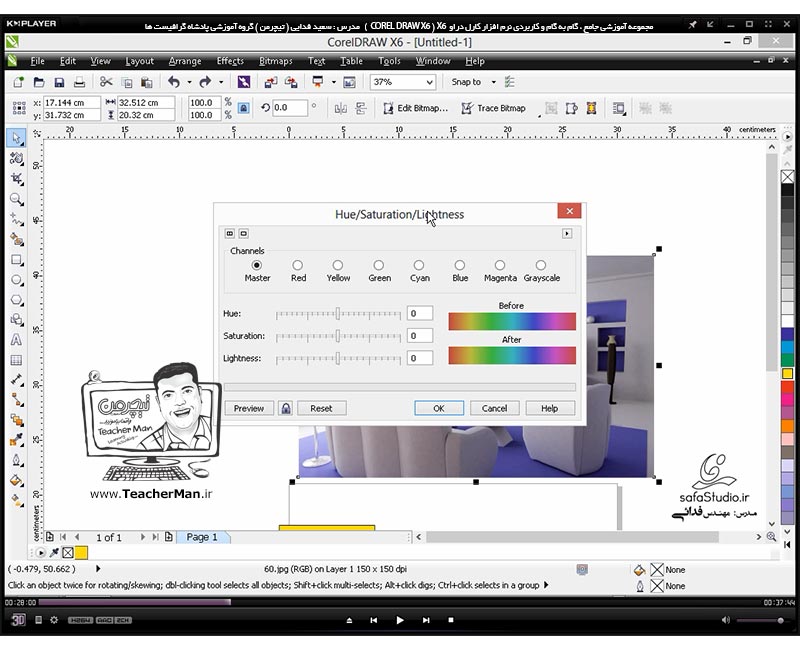Image resolution: width=800 pixels, height=650 pixels.
Task: Toggle the lock ratio icon
Action: click(x=244, y=108)
